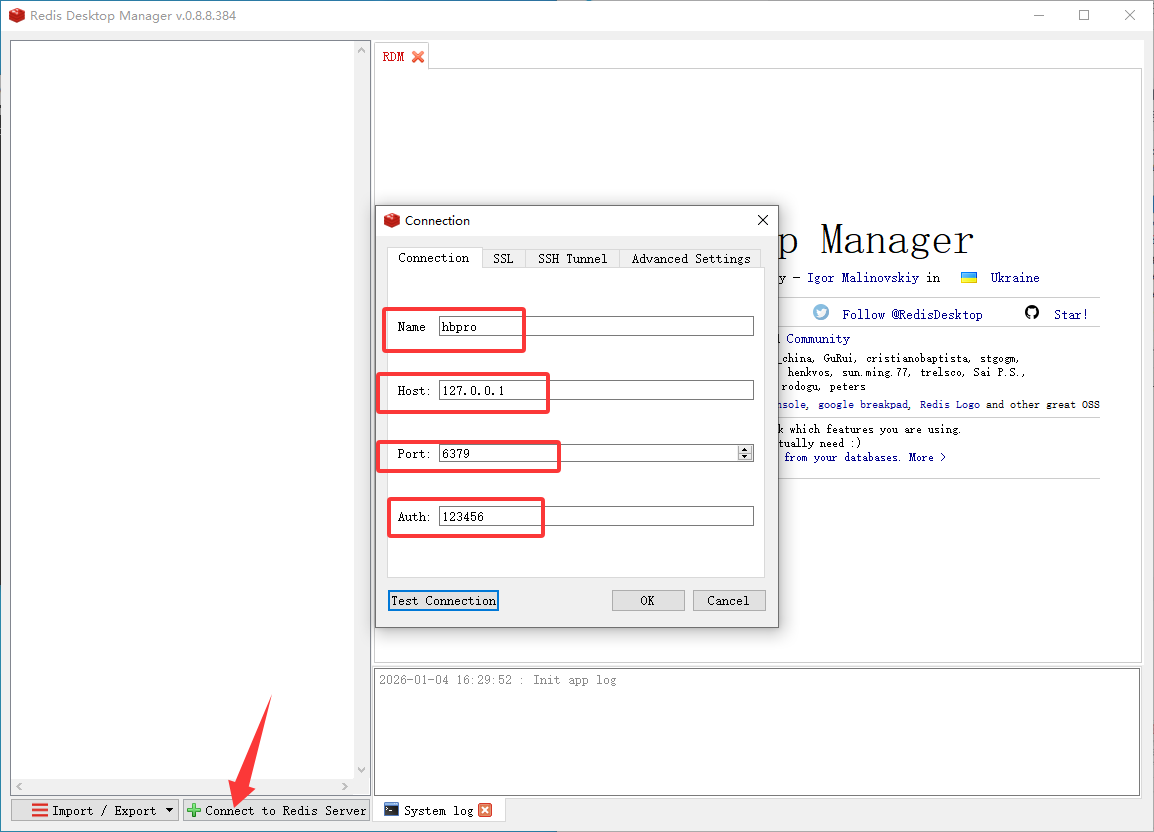The height and width of the screenshot is (832, 1154).
Task: Focus the Auth field showing 123456
Action: (596, 516)
